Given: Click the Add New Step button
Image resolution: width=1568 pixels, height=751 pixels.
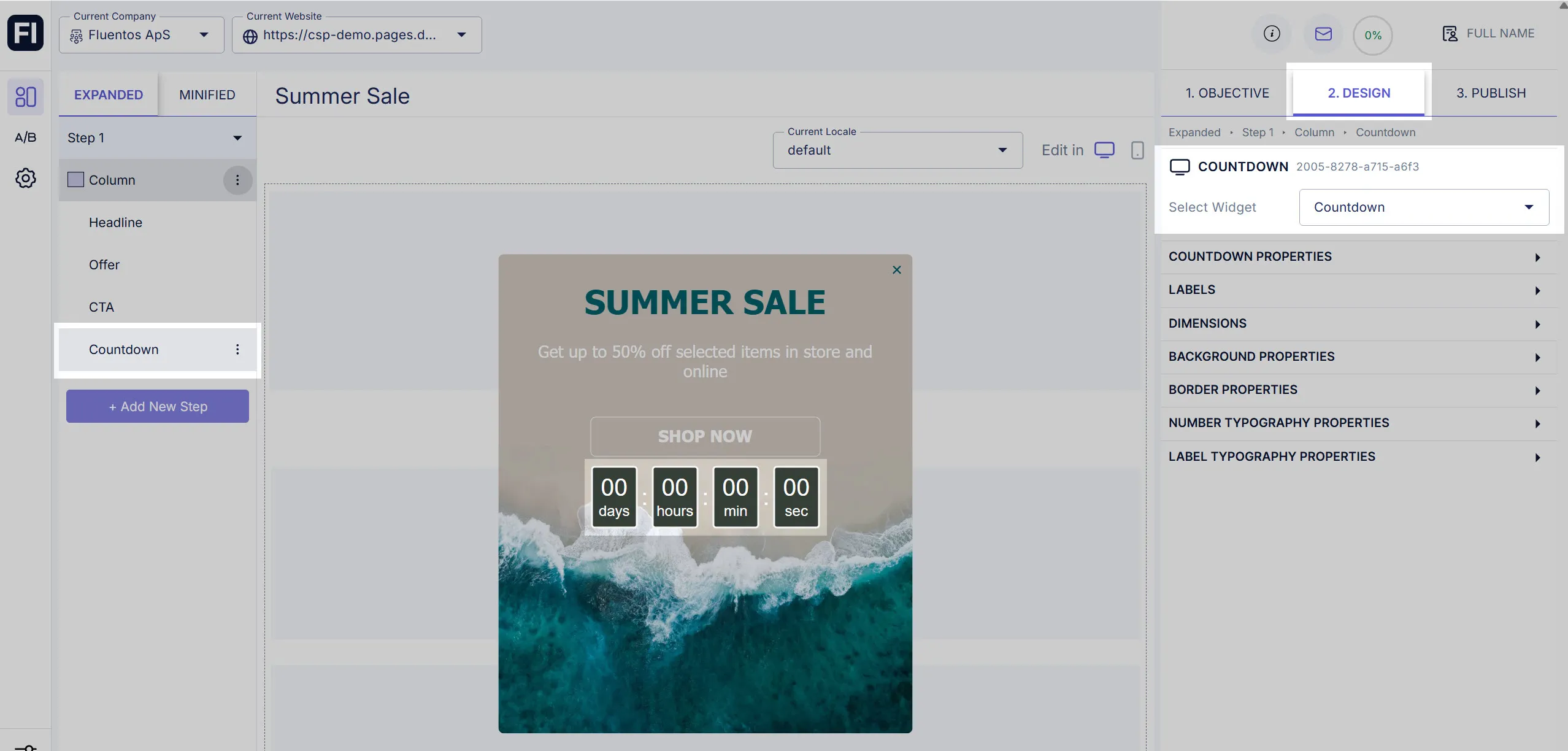Looking at the screenshot, I should [x=157, y=406].
